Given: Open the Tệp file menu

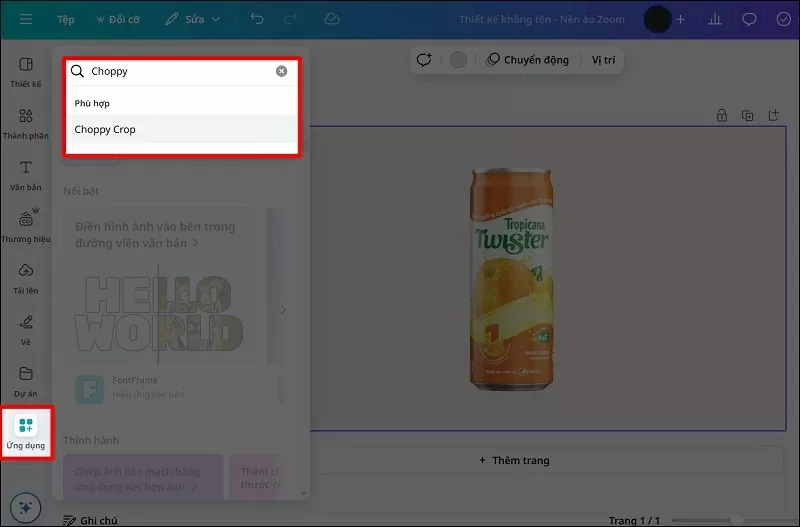Looking at the screenshot, I should [66, 19].
